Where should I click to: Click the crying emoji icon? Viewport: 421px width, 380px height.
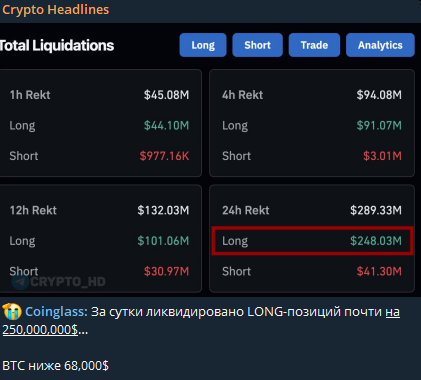(x=12, y=312)
